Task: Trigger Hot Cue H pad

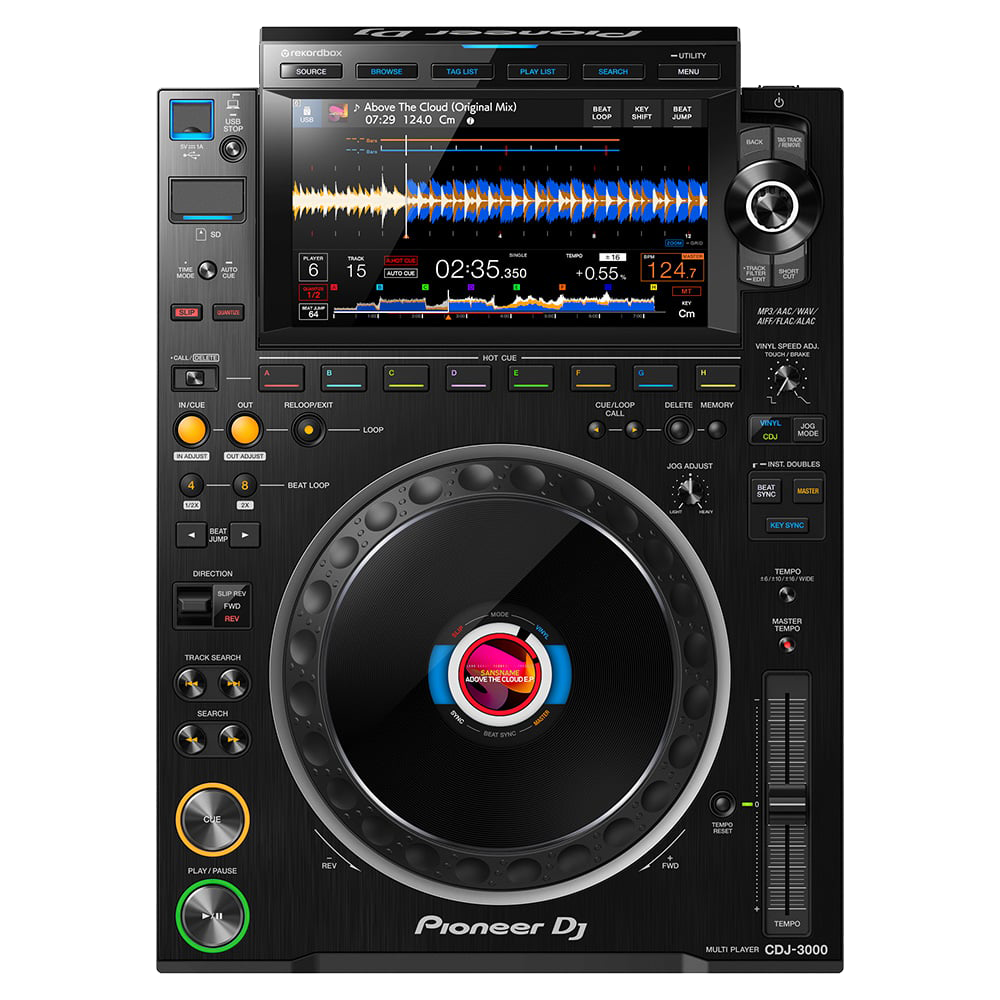Action: click(718, 378)
